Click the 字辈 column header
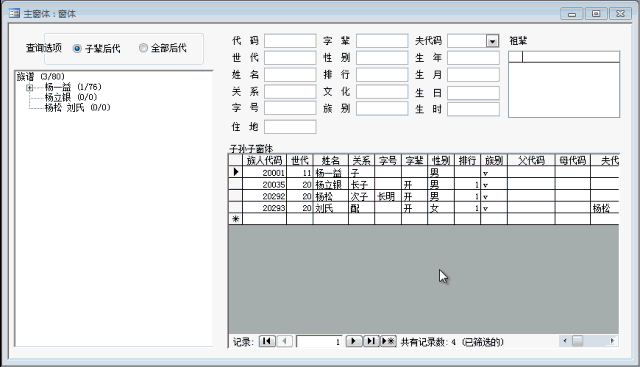Viewport: 640px width, 367px height. pyautogui.click(x=415, y=160)
